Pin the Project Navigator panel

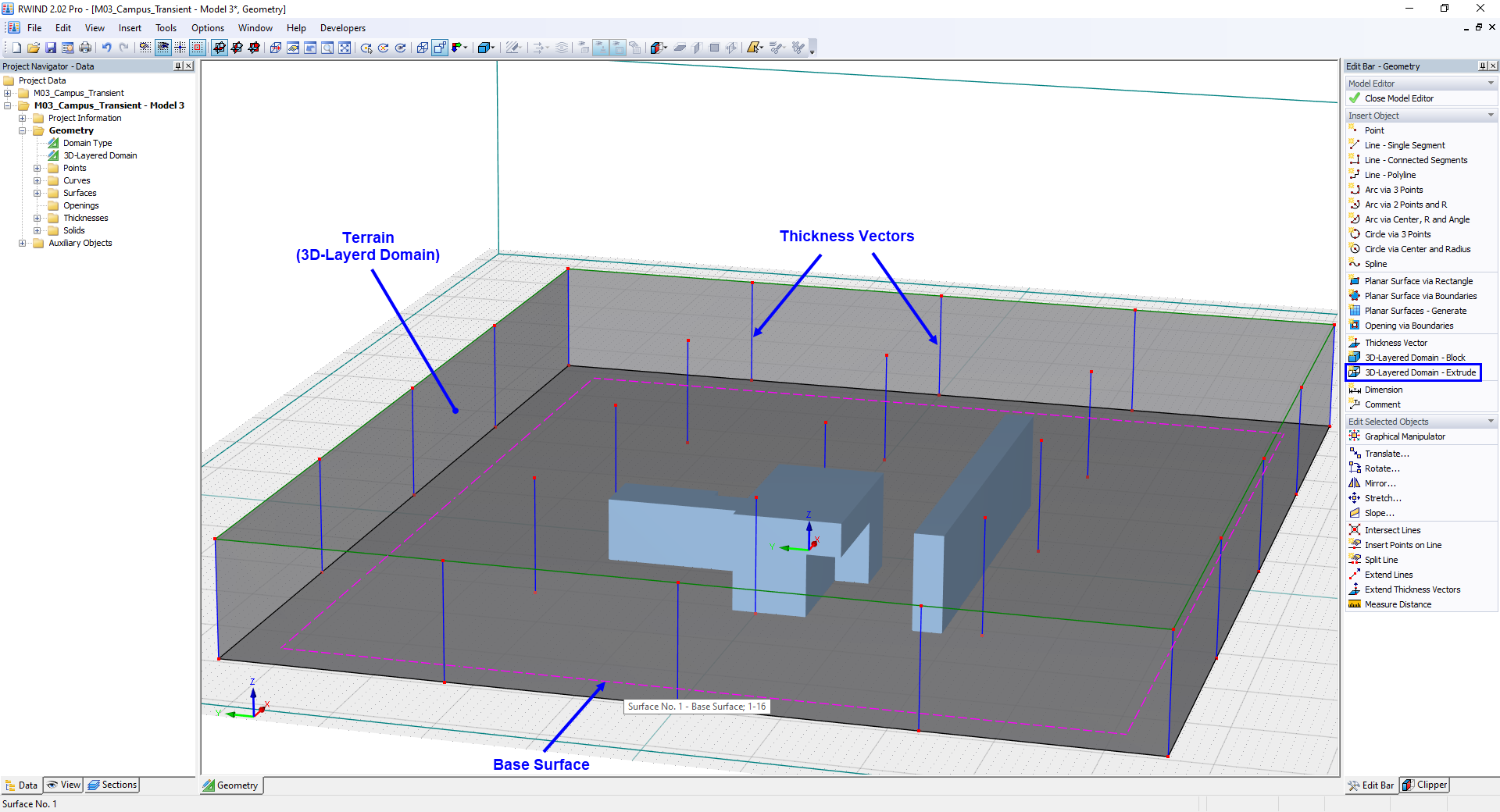point(177,66)
